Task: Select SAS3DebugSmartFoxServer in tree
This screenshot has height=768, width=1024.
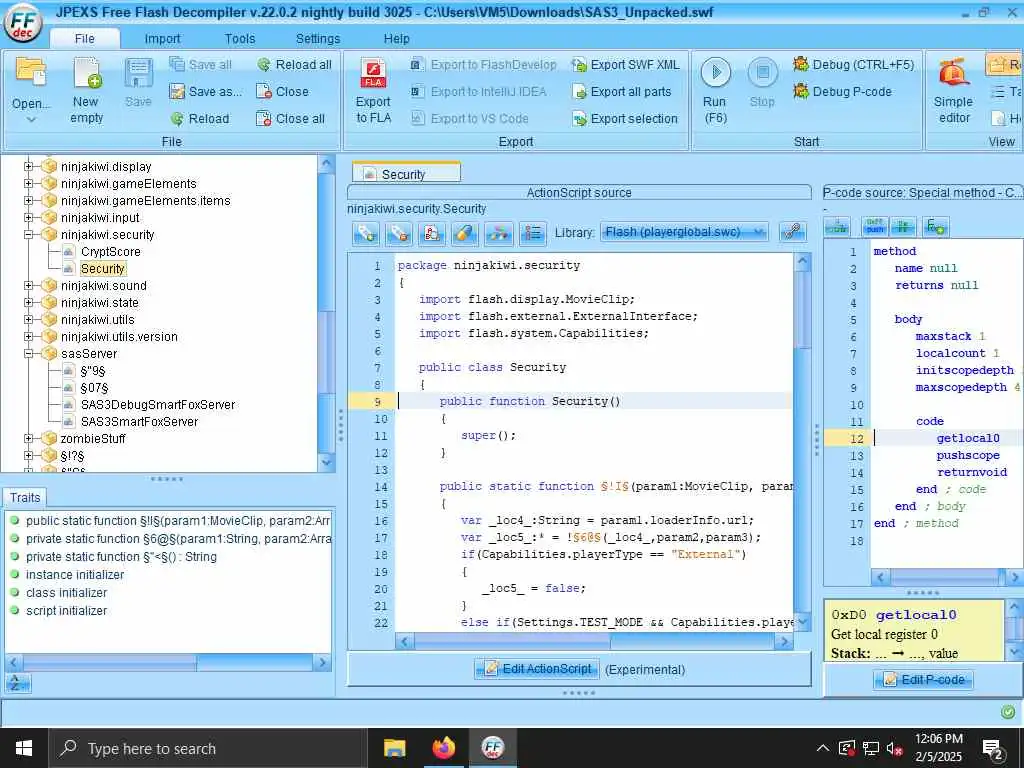Action: coord(157,404)
